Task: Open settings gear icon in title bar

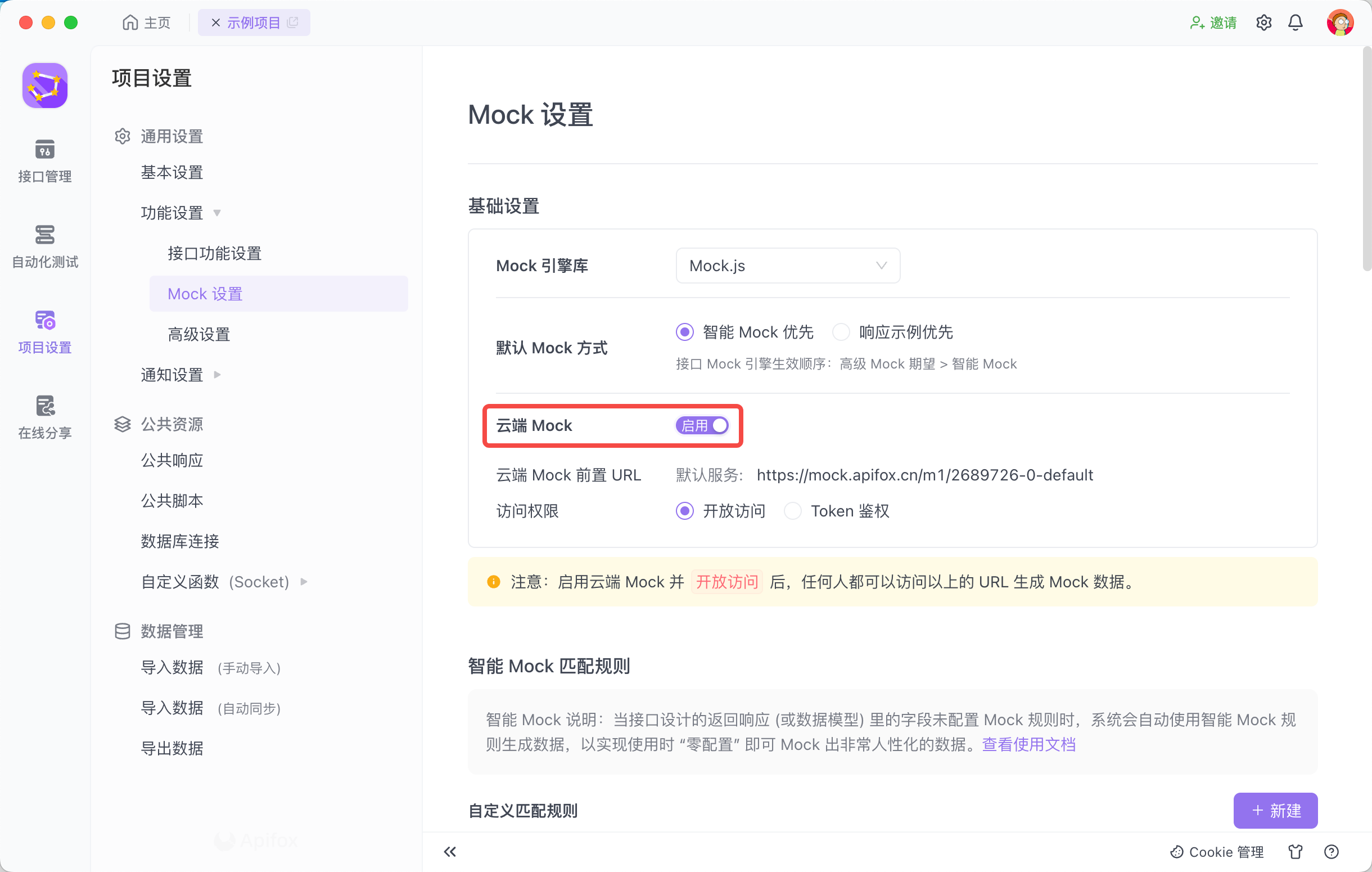Action: pyautogui.click(x=1263, y=23)
